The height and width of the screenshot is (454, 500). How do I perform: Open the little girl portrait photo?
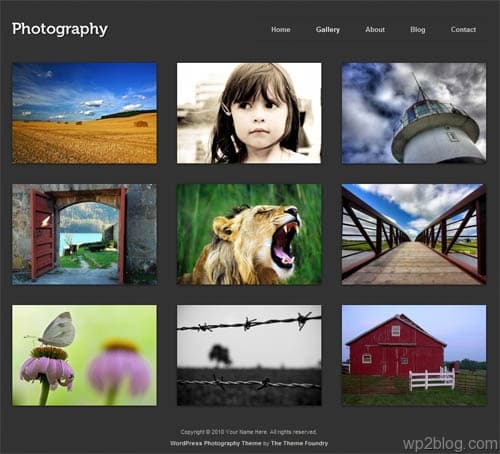tap(249, 113)
